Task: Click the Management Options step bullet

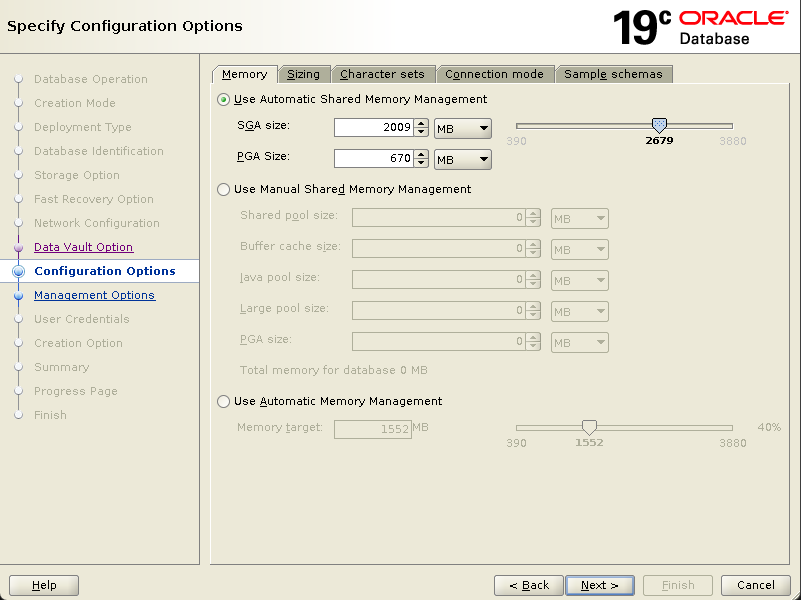Action: point(19,295)
